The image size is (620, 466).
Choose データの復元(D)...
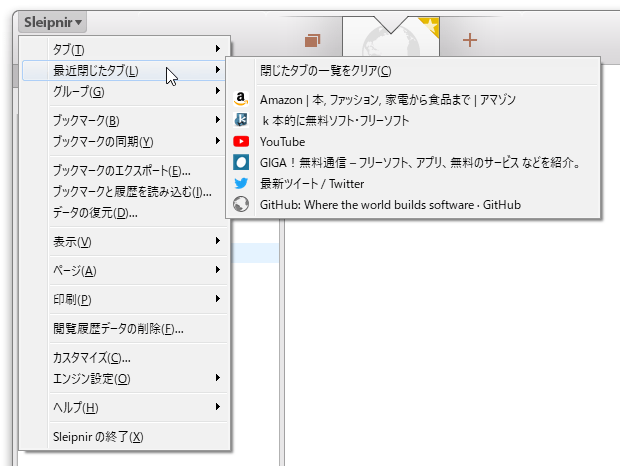pyautogui.click(x=125, y=213)
